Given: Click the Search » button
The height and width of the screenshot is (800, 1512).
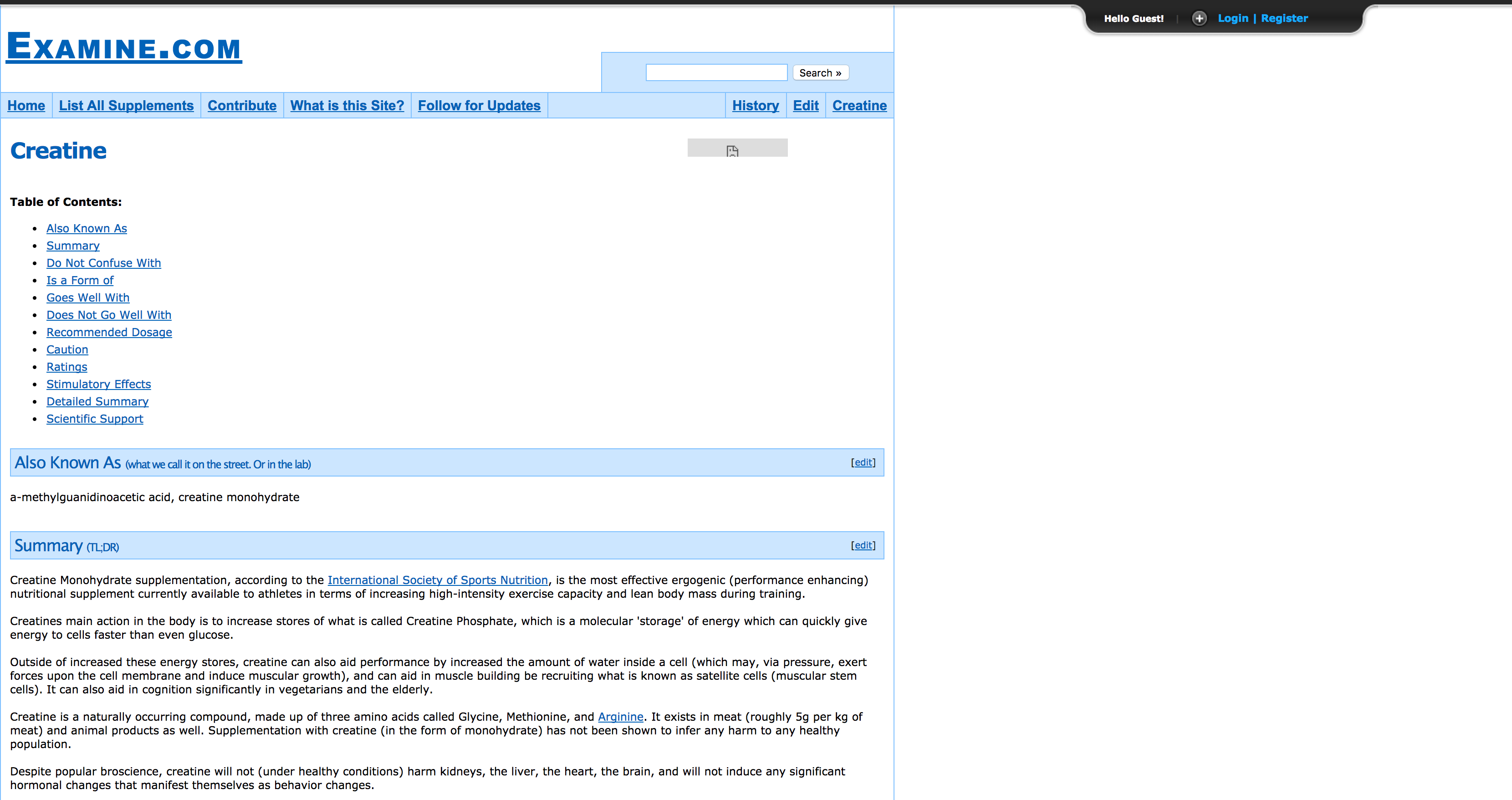Looking at the screenshot, I should (x=820, y=73).
